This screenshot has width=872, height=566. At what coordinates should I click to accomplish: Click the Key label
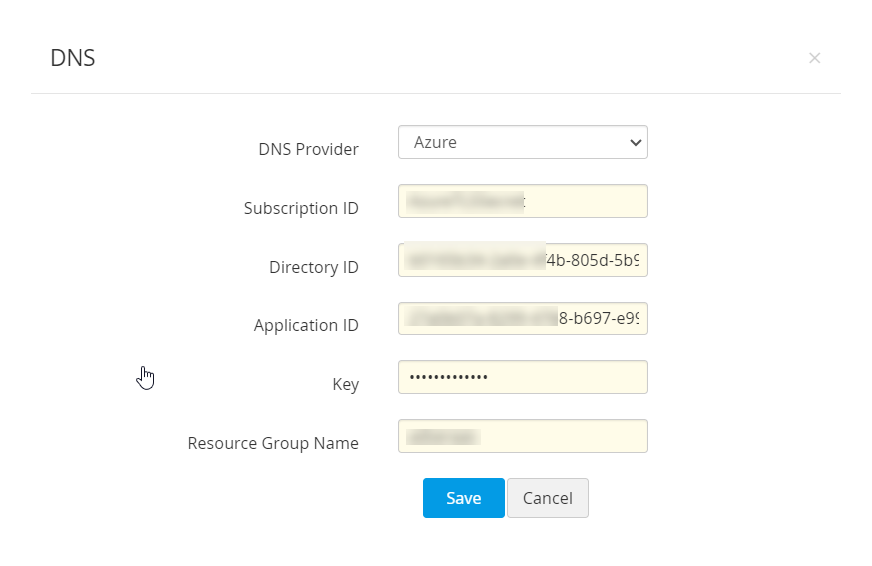coord(345,384)
